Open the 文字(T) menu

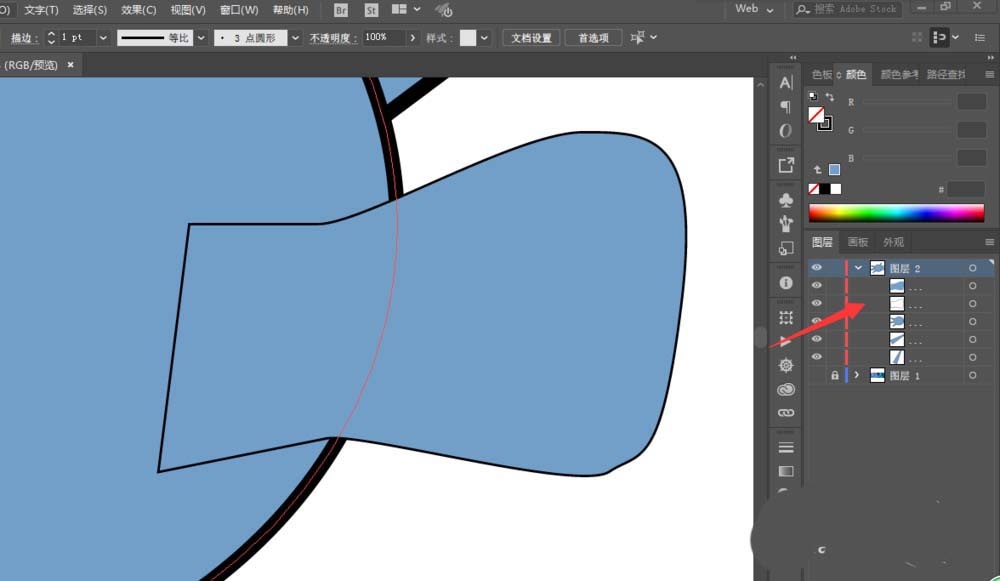(x=41, y=10)
